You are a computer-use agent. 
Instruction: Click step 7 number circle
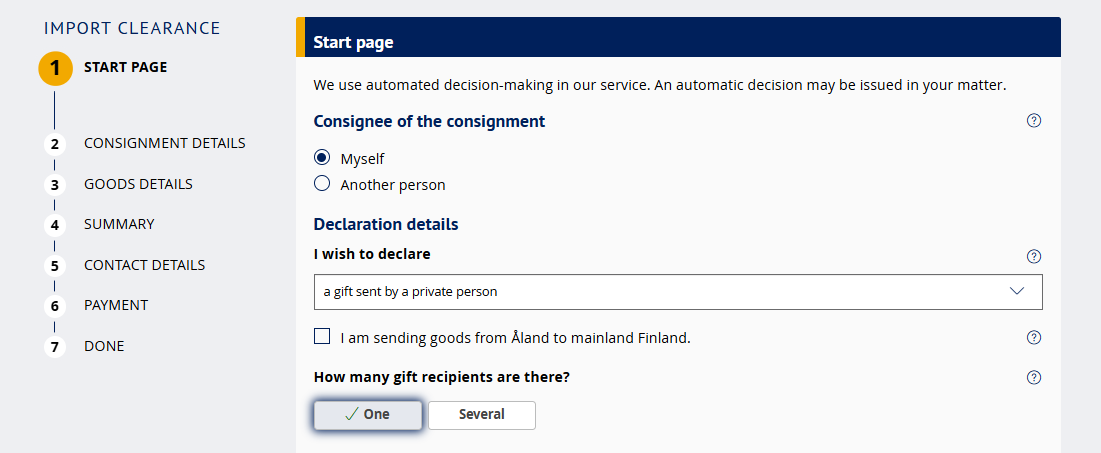click(55, 347)
